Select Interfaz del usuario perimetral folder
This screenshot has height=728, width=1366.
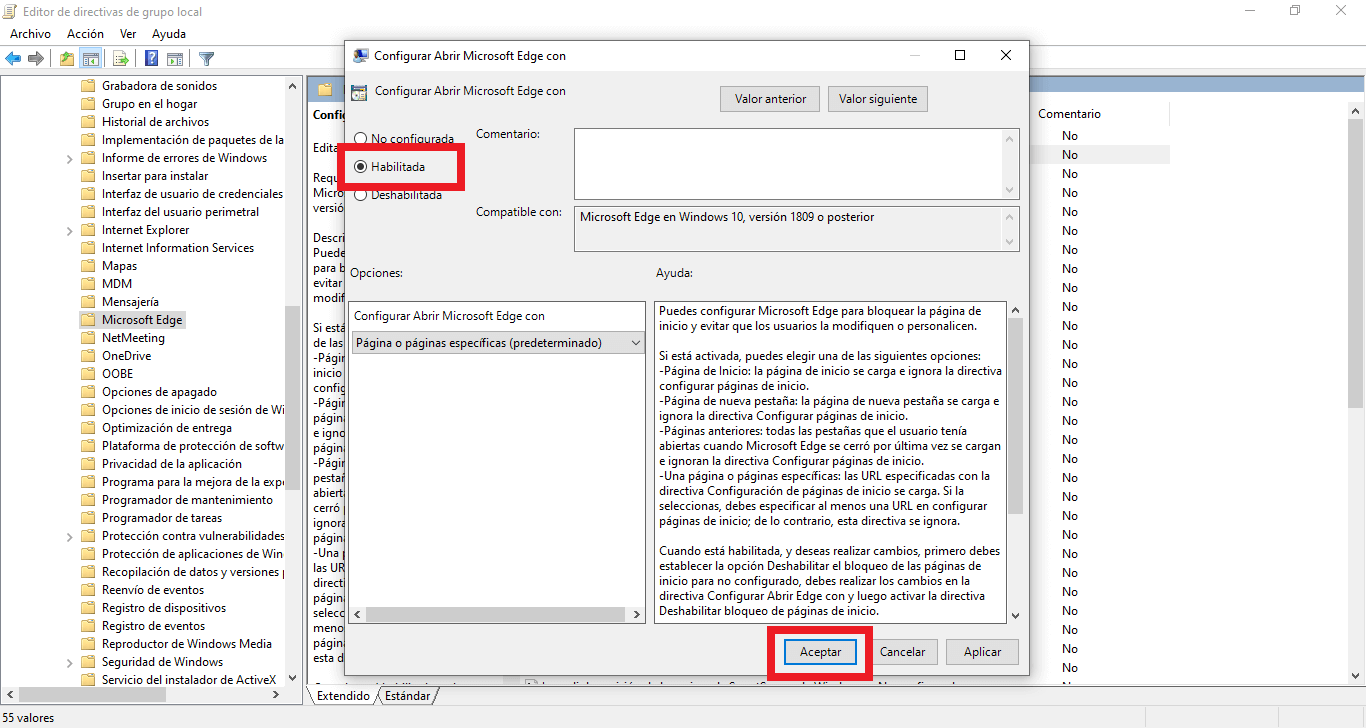tap(180, 212)
